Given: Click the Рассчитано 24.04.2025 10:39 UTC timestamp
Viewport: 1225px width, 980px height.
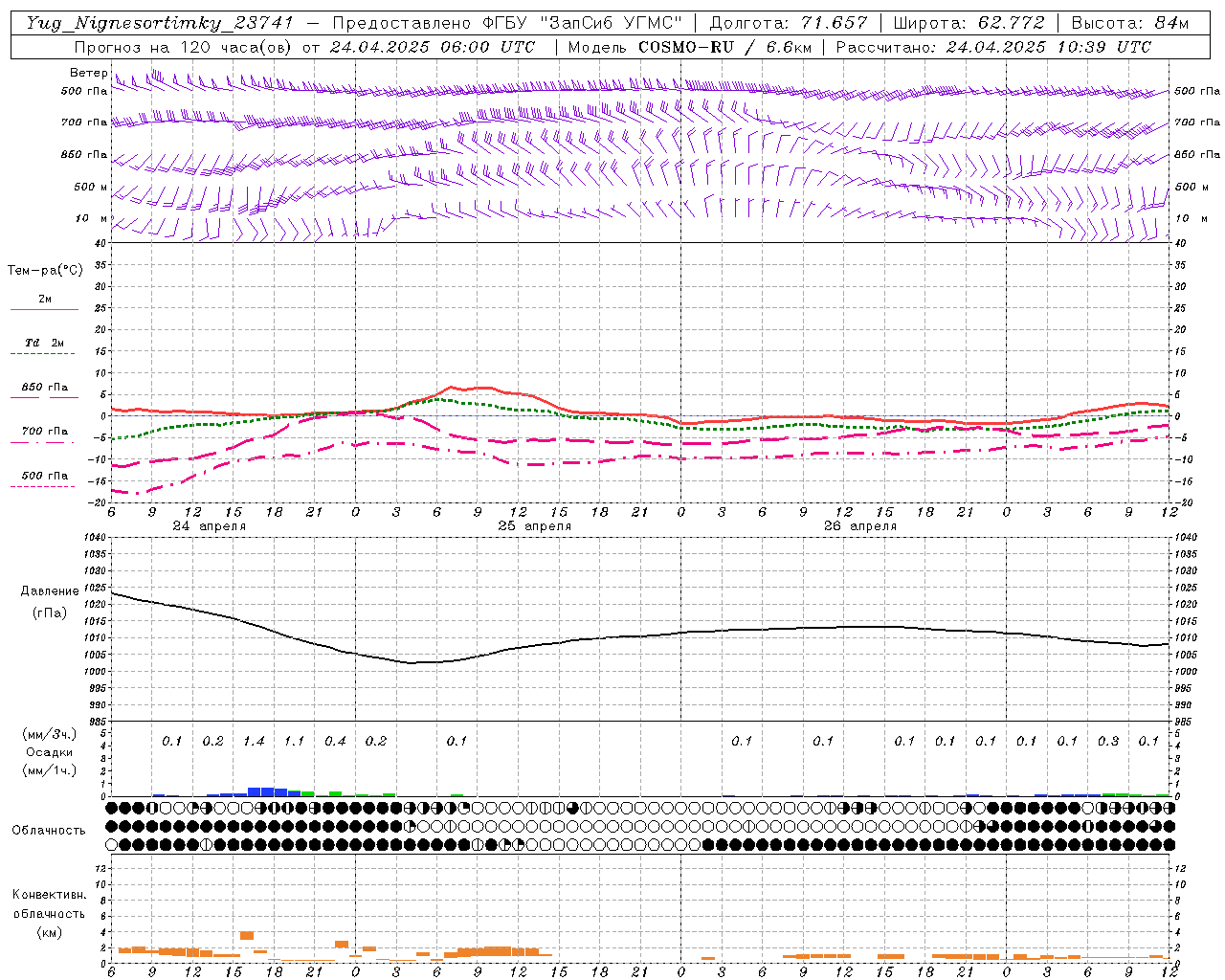Looking at the screenshot, I should point(994,47).
